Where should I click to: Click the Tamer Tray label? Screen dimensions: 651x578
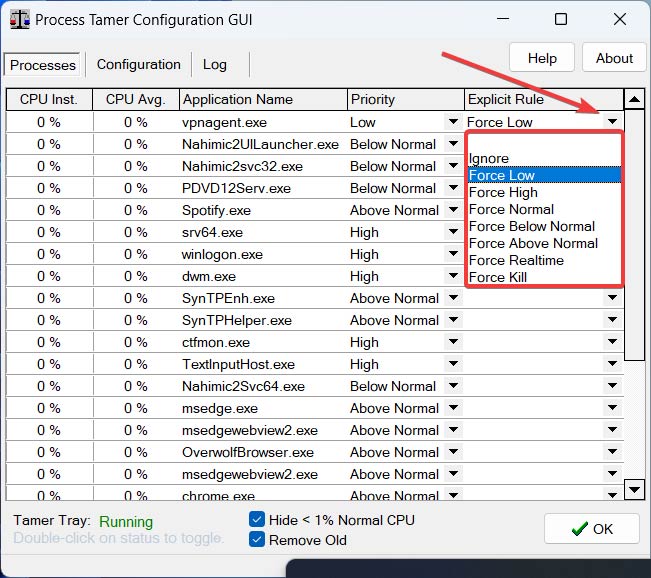click(52, 520)
